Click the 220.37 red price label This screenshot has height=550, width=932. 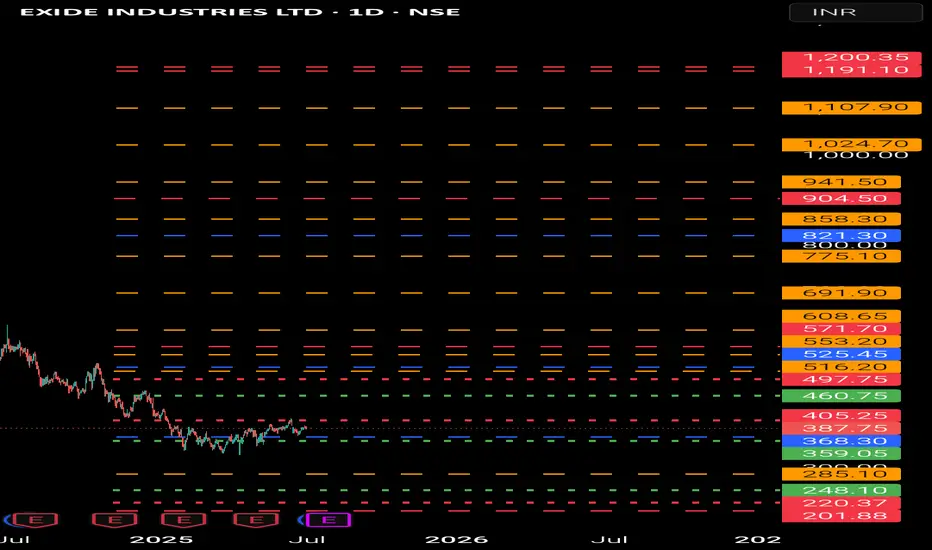point(841,503)
